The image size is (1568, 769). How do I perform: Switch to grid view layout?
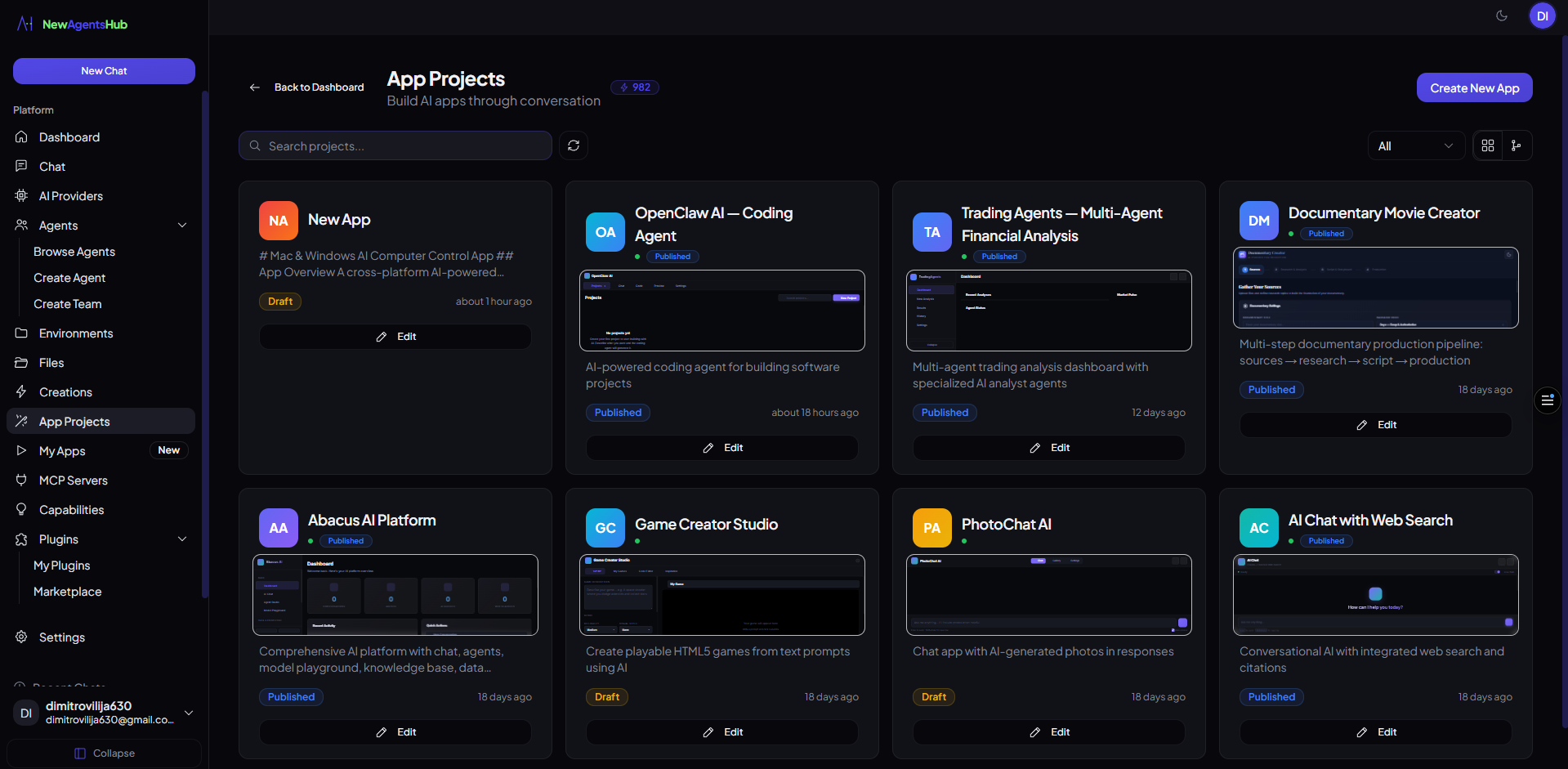(x=1488, y=145)
